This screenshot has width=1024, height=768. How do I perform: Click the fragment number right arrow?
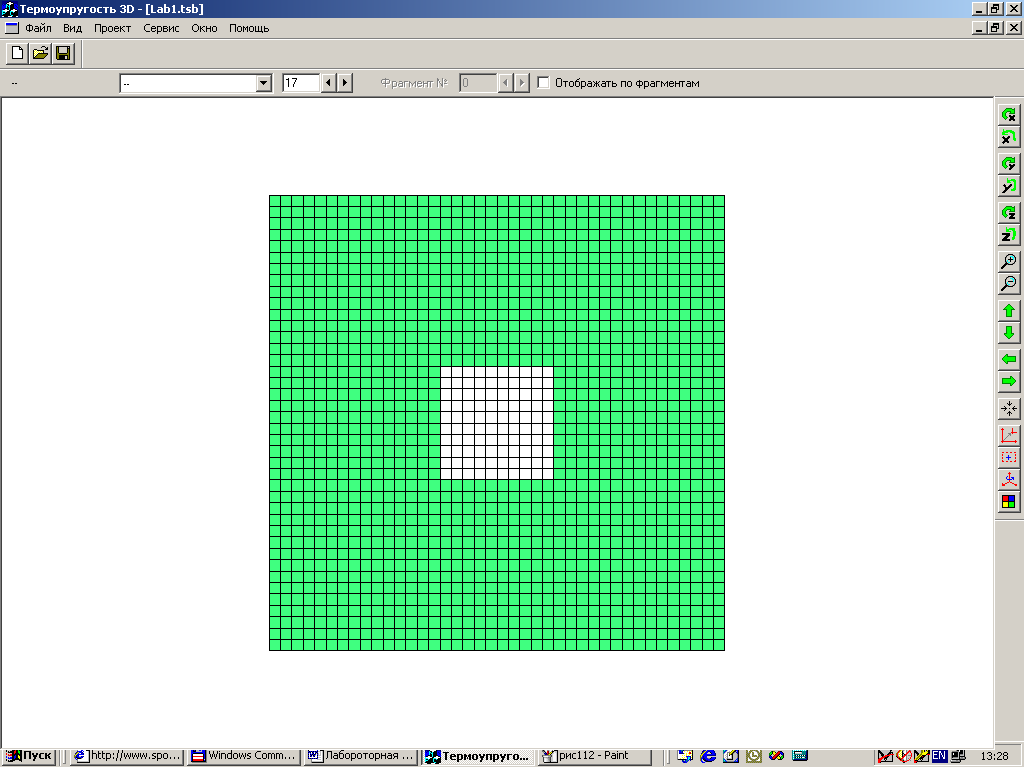click(x=522, y=83)
